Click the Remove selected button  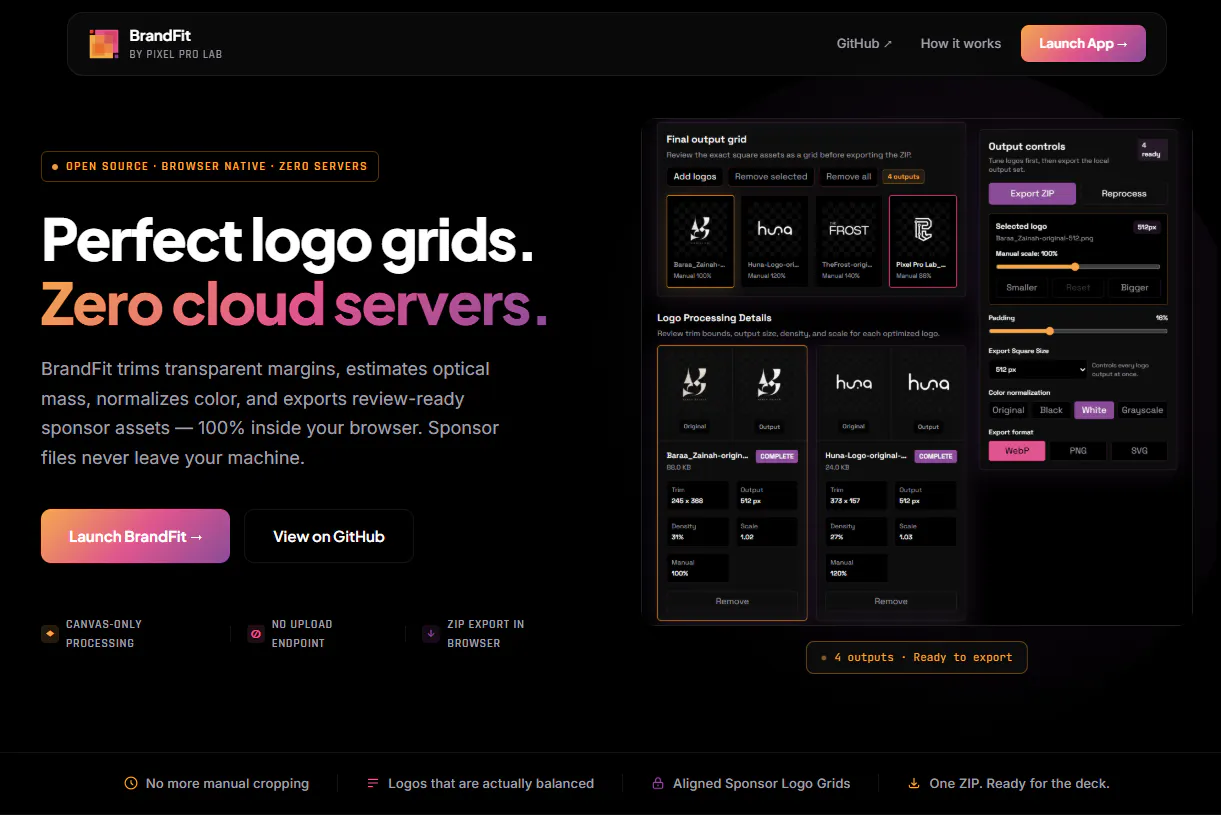point(771,176)
